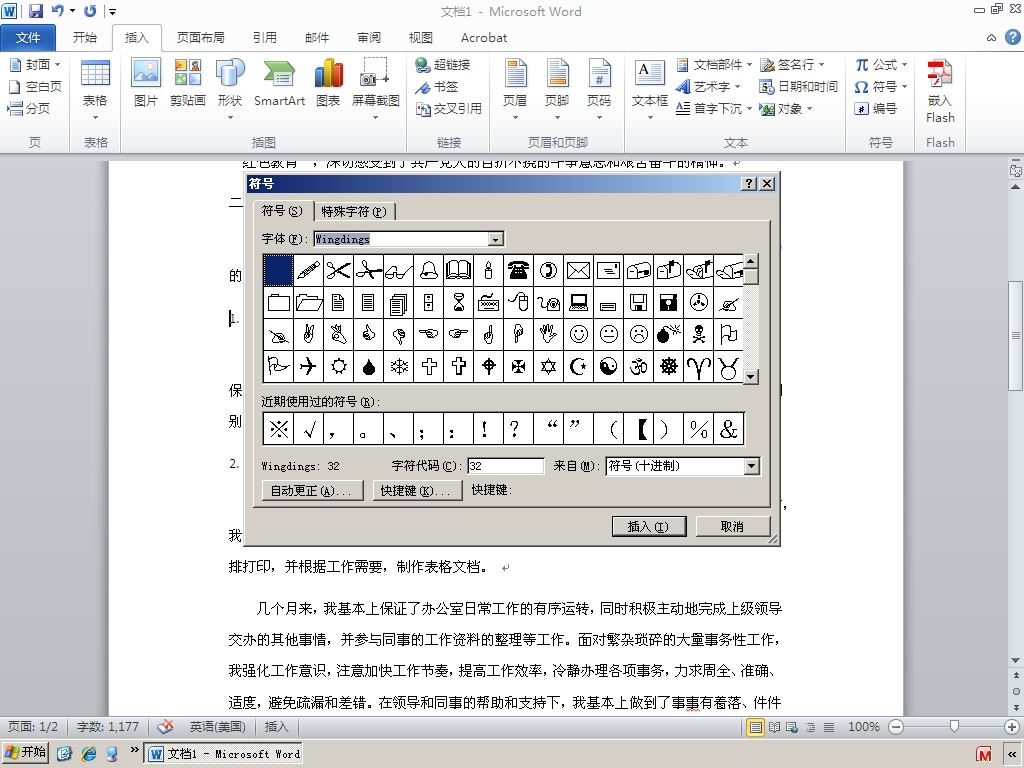Switch to Special Characters (特殊字符) tab
1024x768 pixels.
(354, 212)
